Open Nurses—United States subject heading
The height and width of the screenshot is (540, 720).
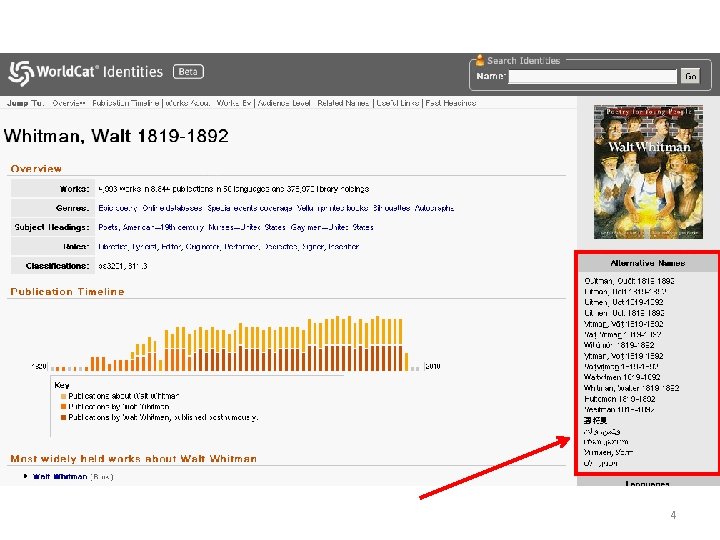click(247, 227)
